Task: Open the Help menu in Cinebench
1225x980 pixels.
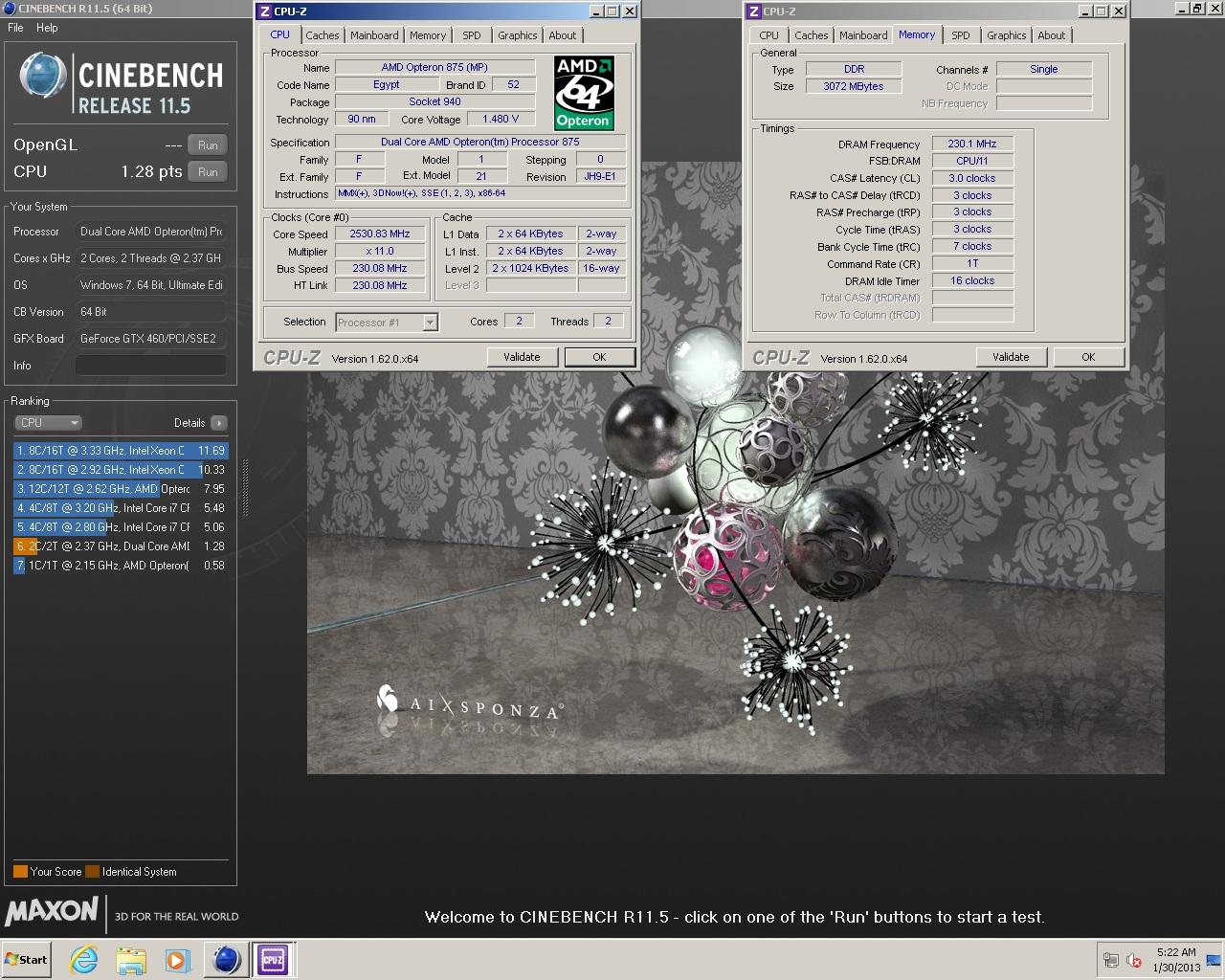Action: pos(47,28)
